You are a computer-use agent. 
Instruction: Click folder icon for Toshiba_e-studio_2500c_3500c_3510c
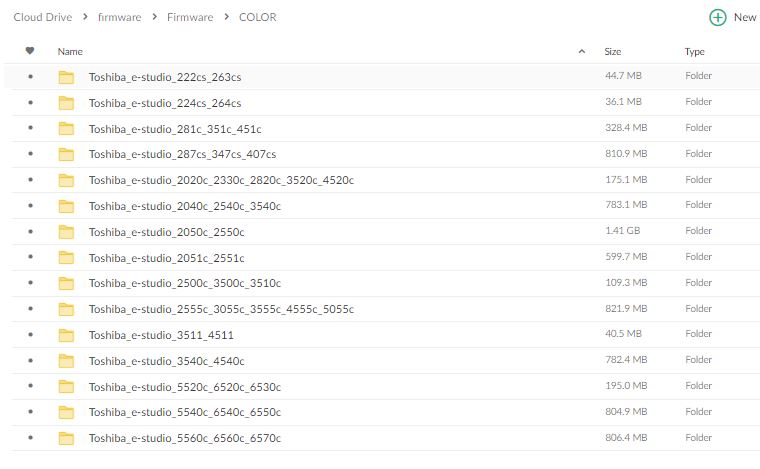click(66, 283)
